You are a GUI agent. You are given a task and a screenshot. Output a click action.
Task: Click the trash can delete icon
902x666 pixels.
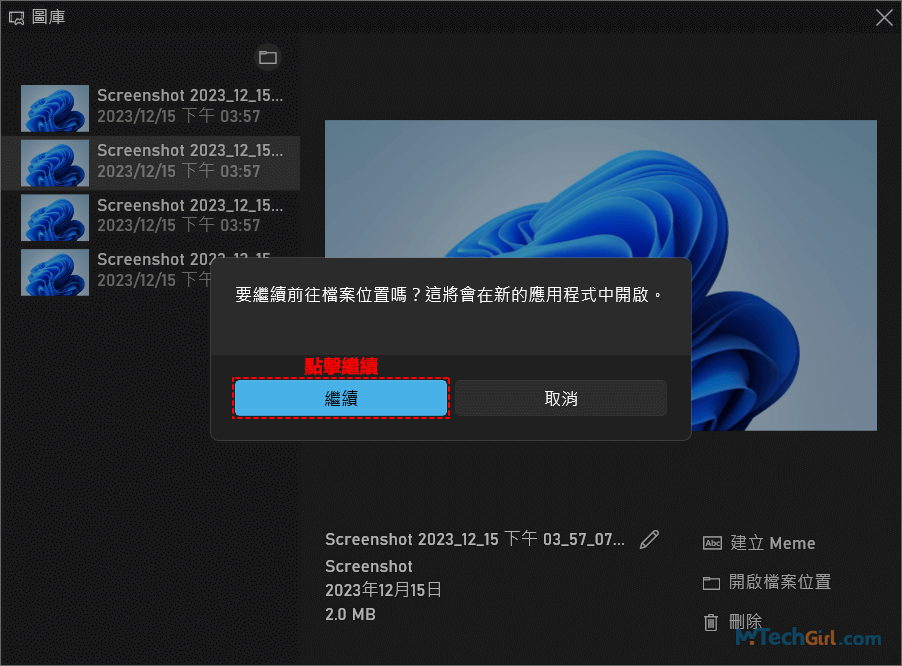(711, 622)
